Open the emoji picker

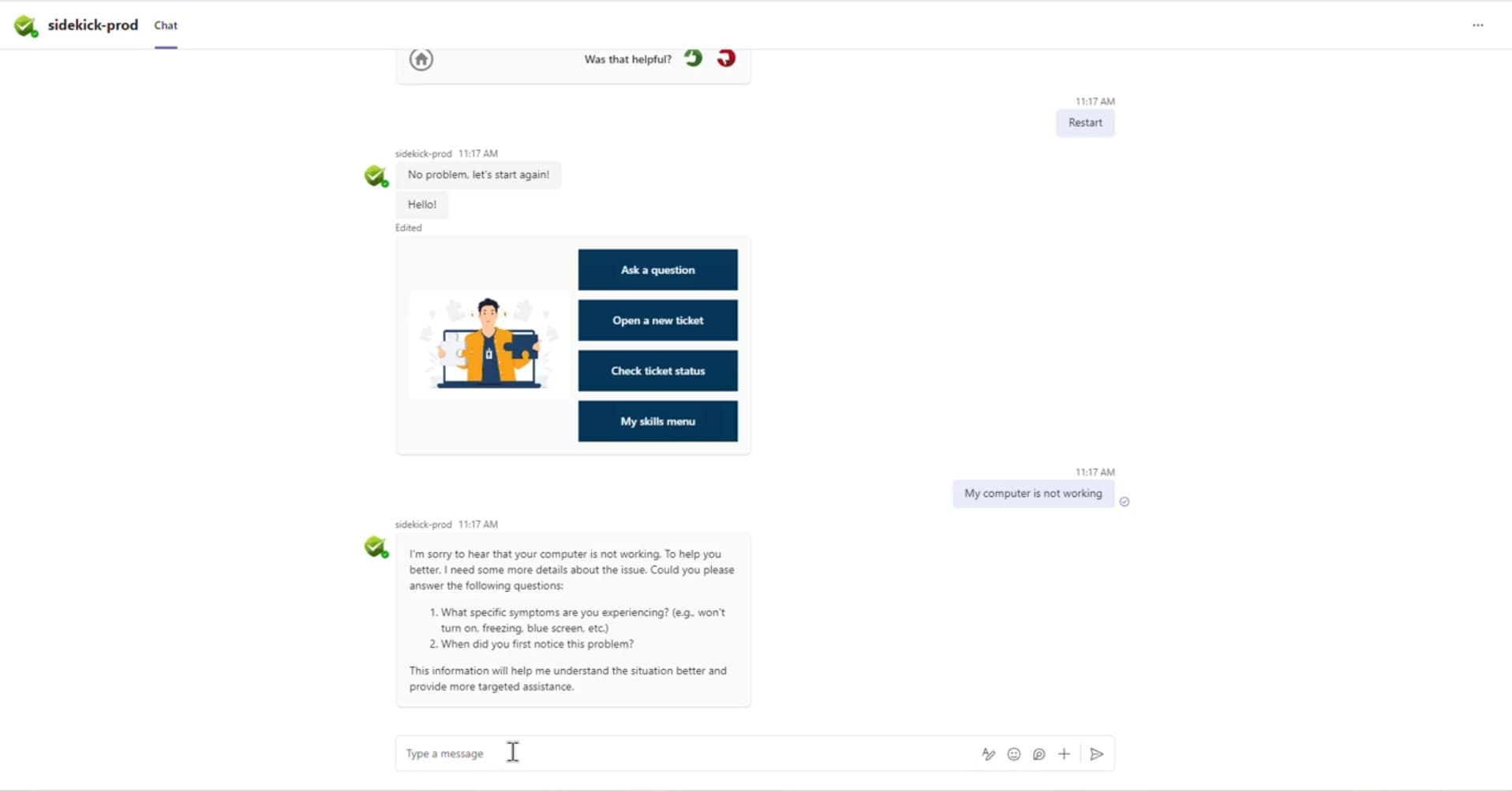[x=1014, y=754]
